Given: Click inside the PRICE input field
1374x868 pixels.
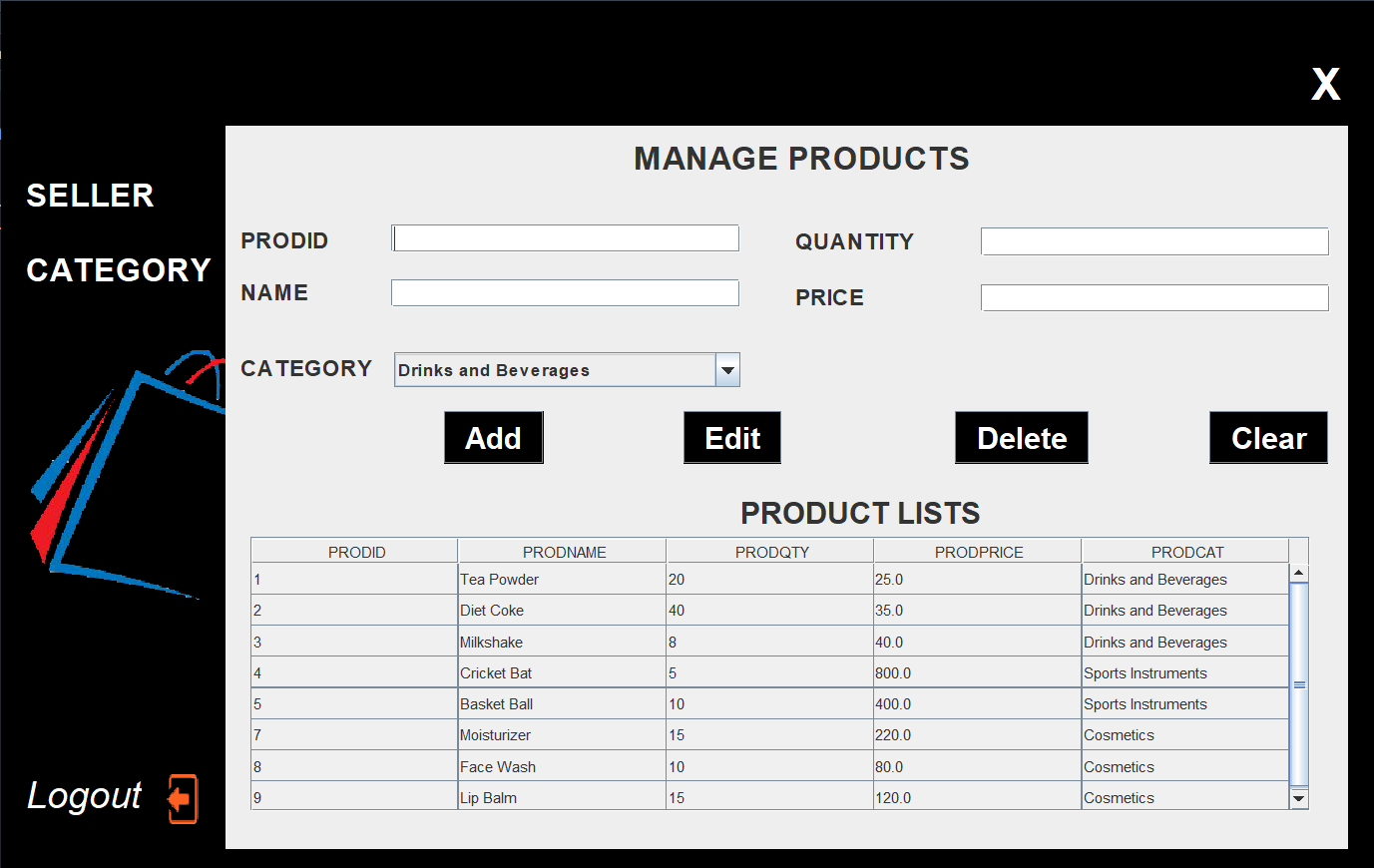Looking at the screenshot, I should [1153, 296].
